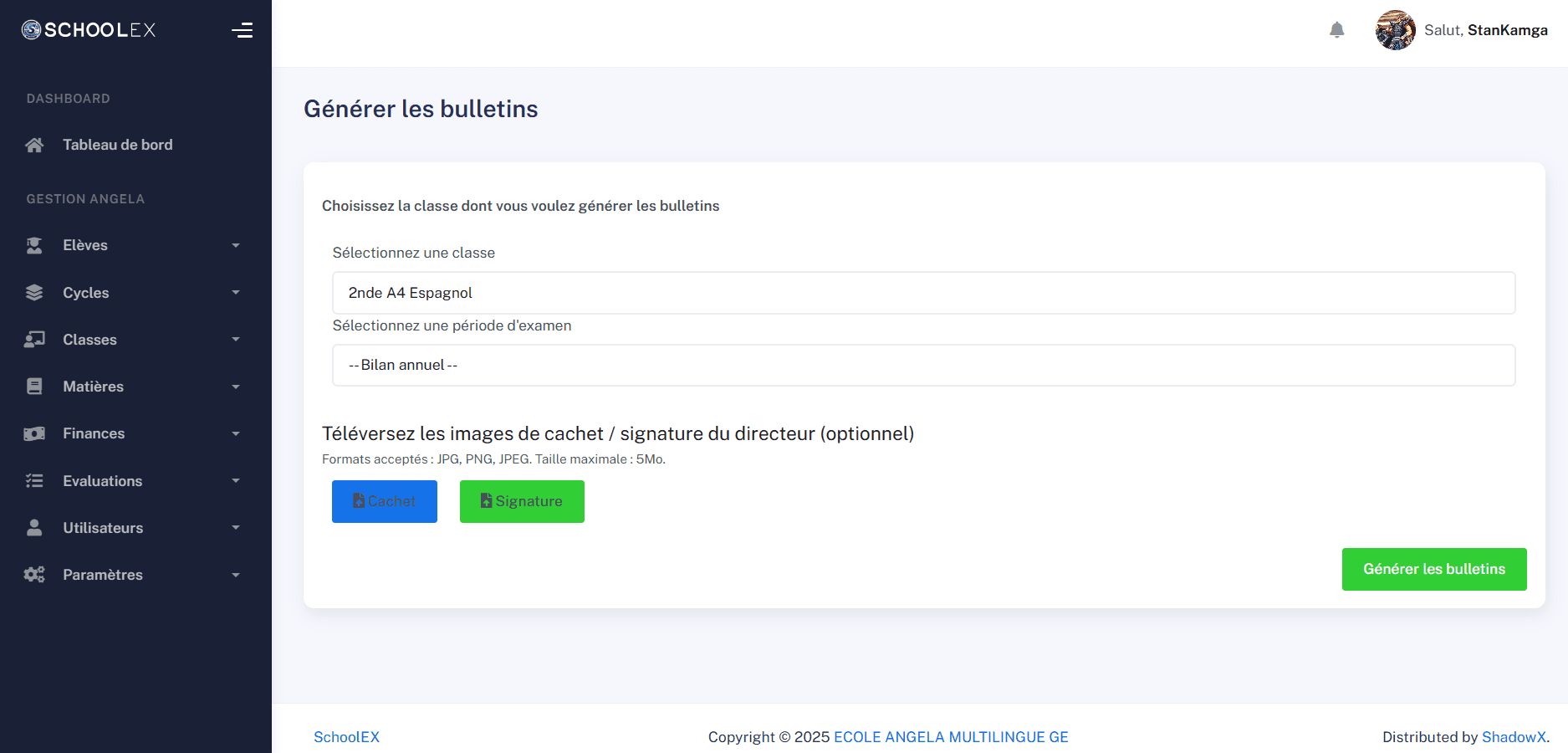
Task: Expand the Evaluations menu arrow
Action: coord(236,481)
